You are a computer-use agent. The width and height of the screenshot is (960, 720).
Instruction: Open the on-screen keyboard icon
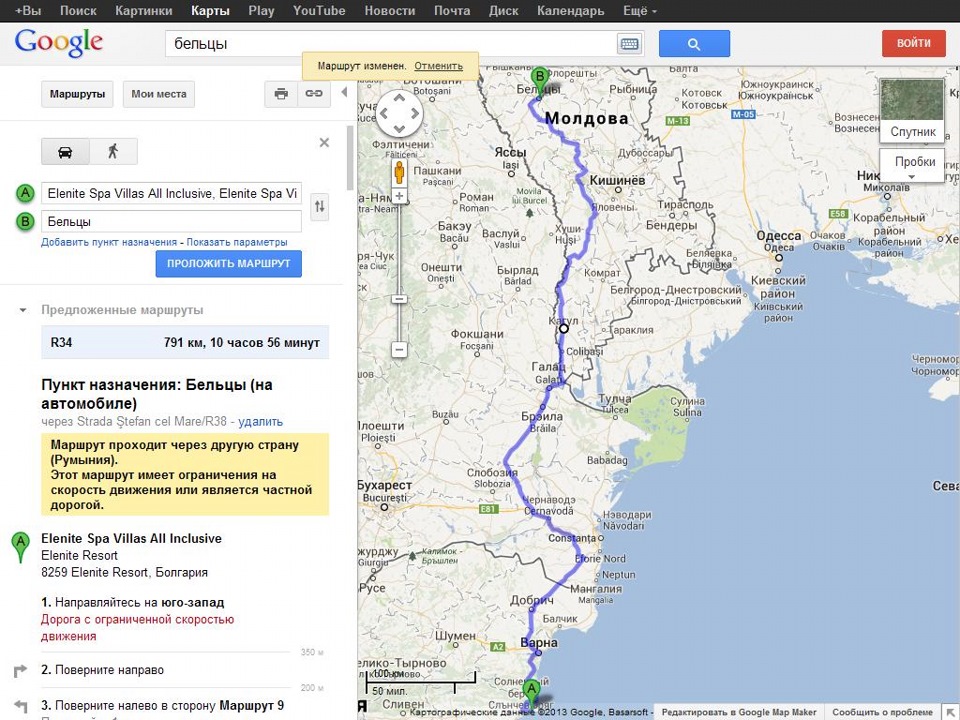coord(629,44)
